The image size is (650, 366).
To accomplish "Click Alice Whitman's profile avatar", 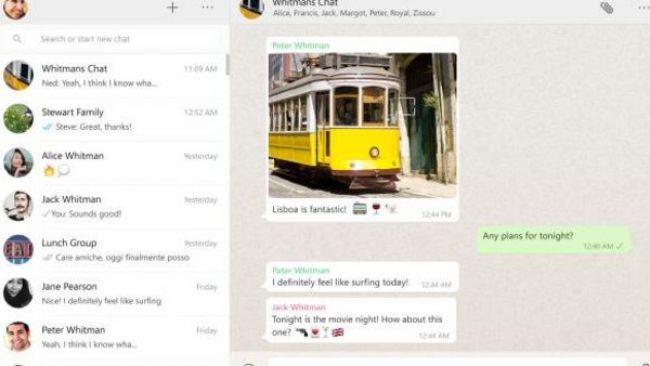I will [18, 162].
